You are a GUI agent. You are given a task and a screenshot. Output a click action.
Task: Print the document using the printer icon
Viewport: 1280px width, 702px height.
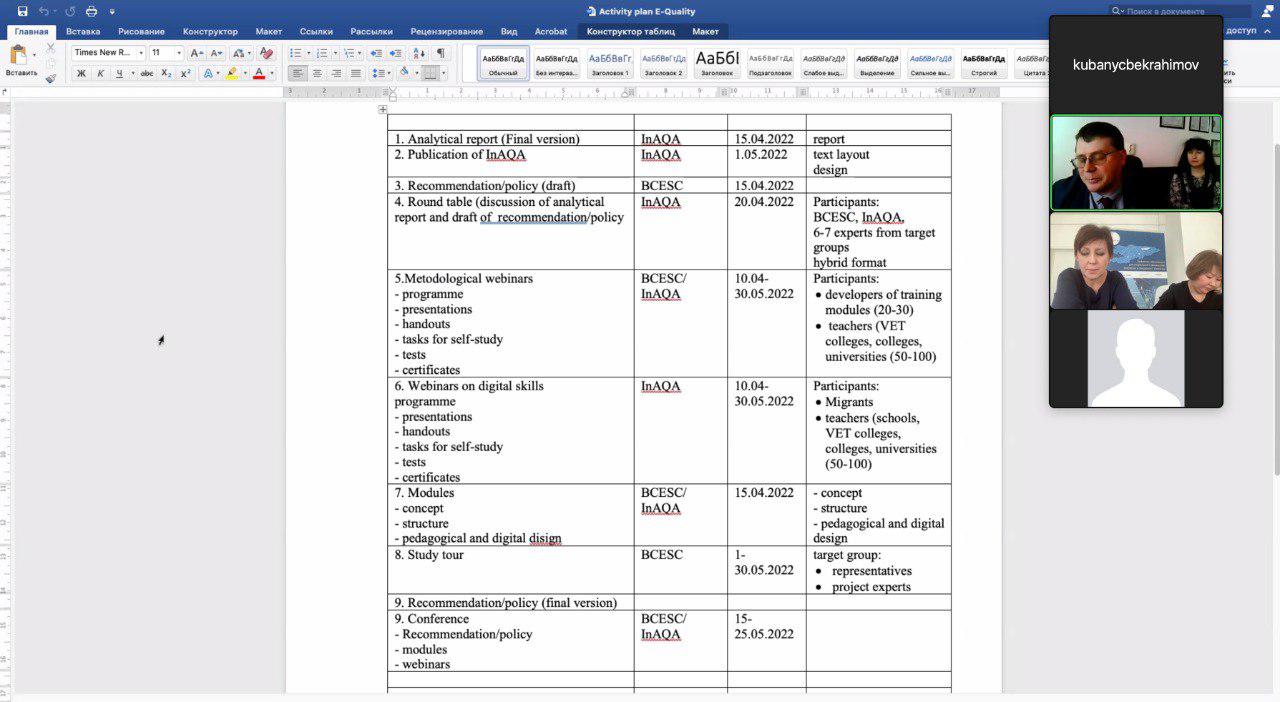[92, 11]
